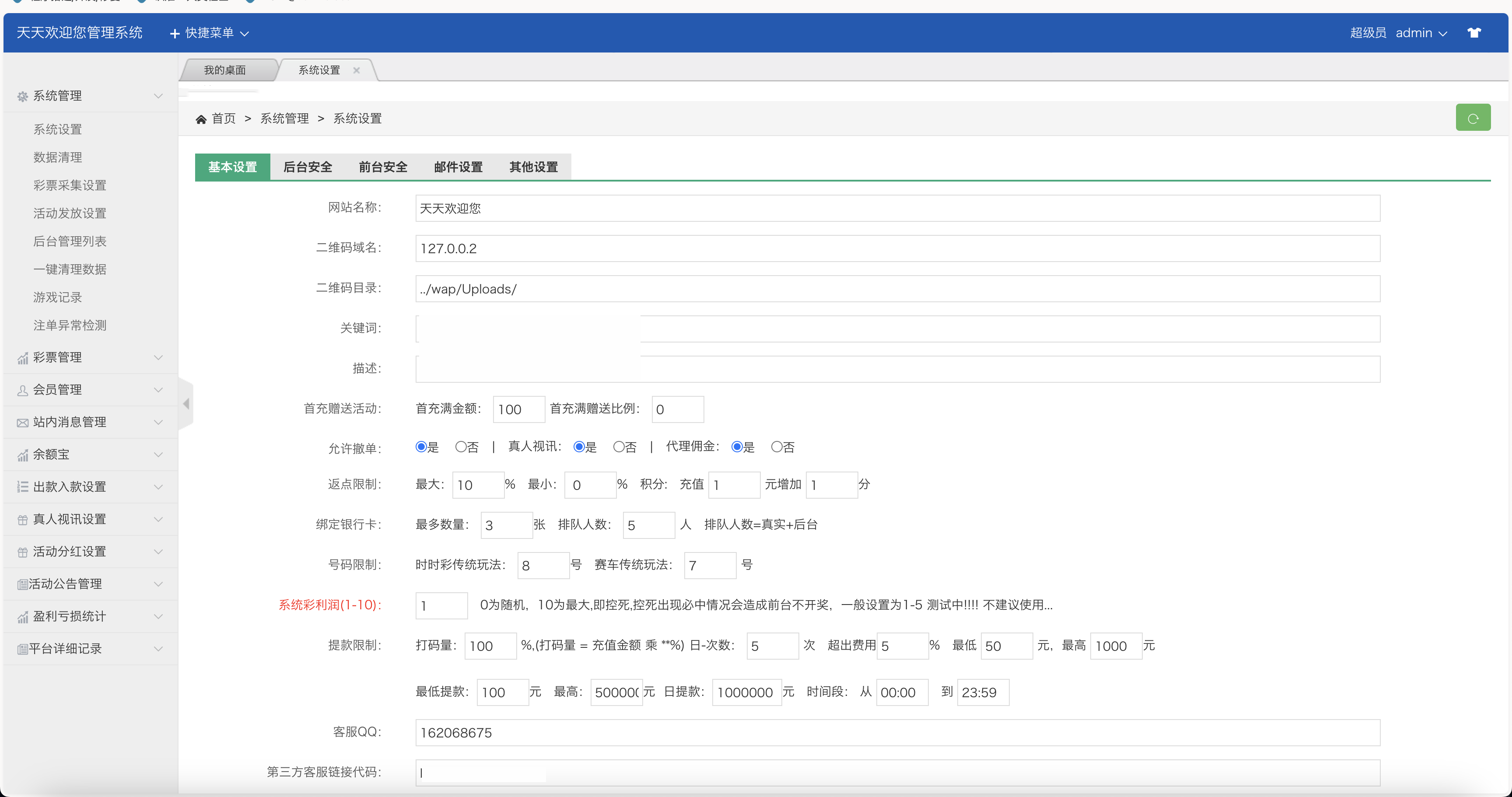The image size is (1512, 797).
Task: Click the 系统管理 gear icon
Action: (x=22, y=96)
